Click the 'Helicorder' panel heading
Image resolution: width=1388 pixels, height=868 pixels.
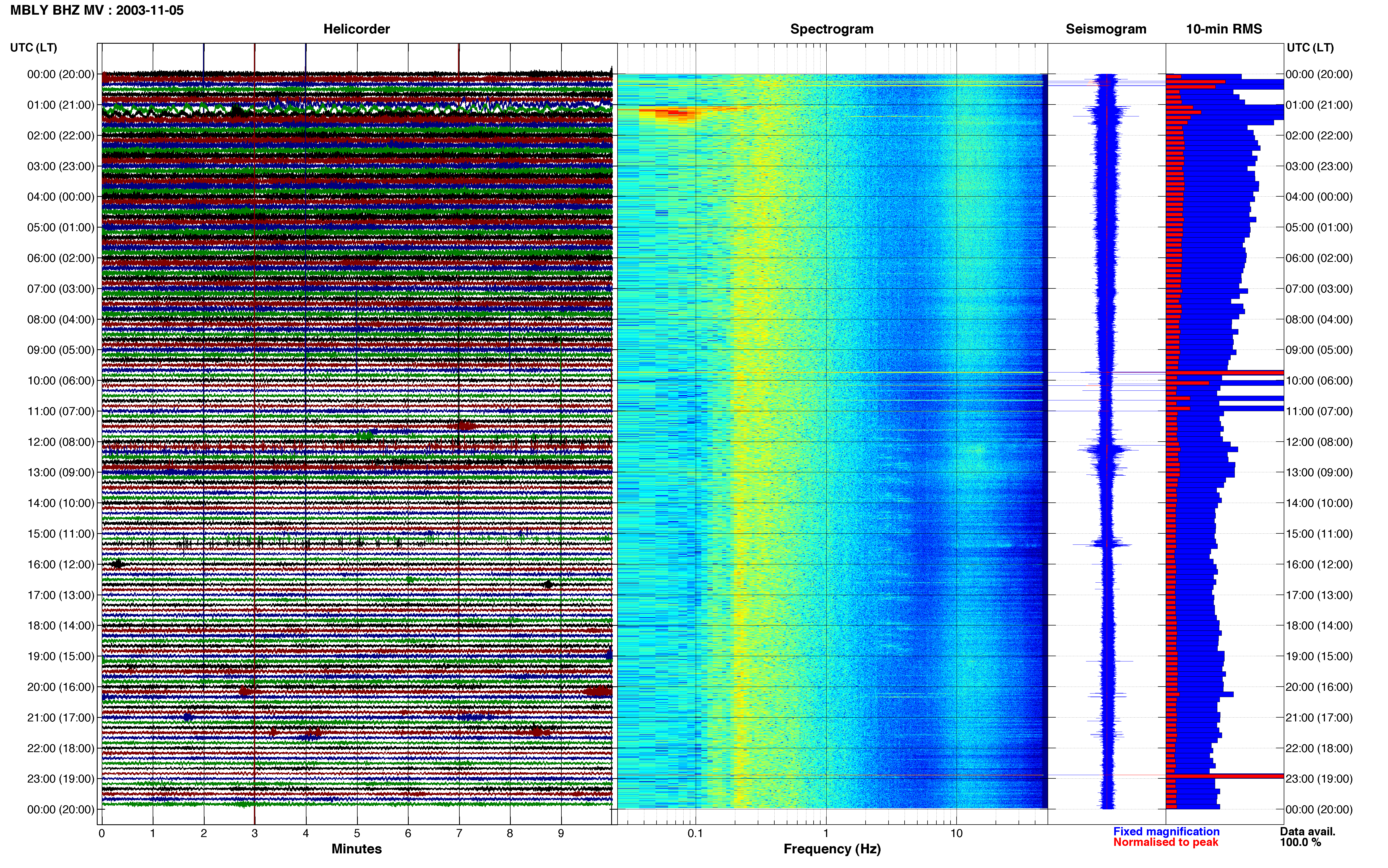356,29
